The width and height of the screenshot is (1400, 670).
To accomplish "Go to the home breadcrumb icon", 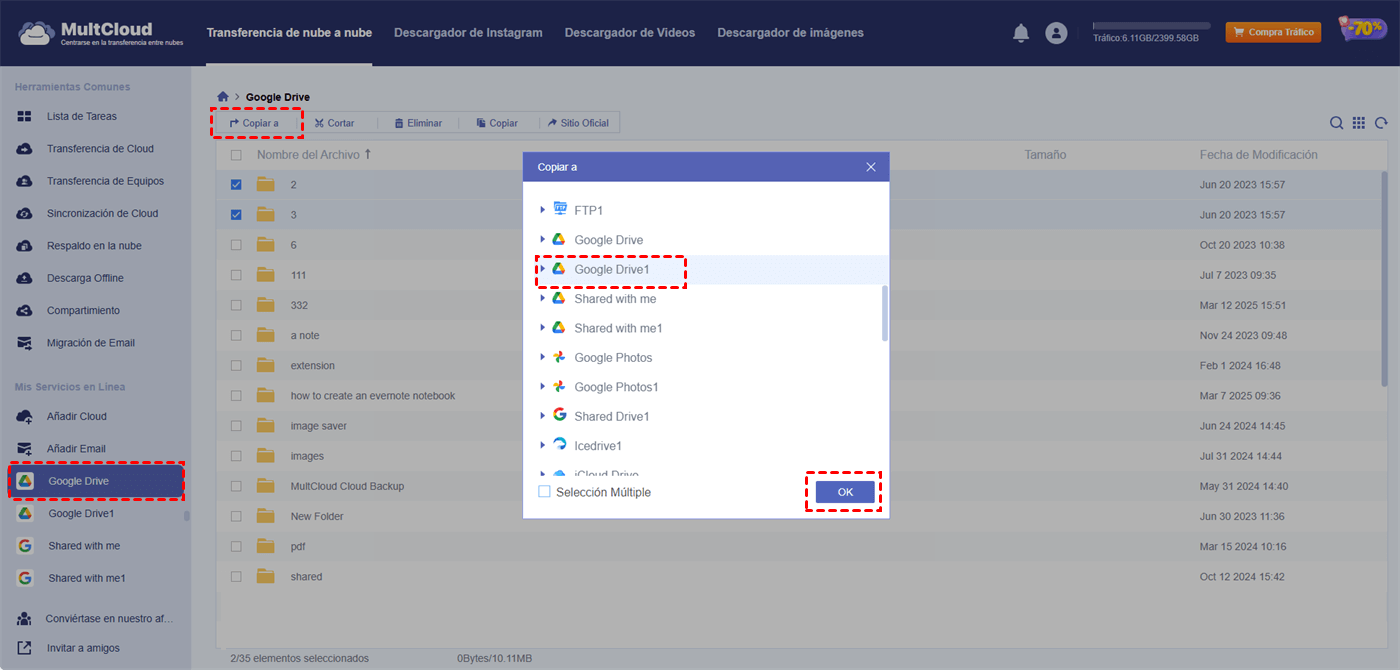I will (x=223, y=97).
